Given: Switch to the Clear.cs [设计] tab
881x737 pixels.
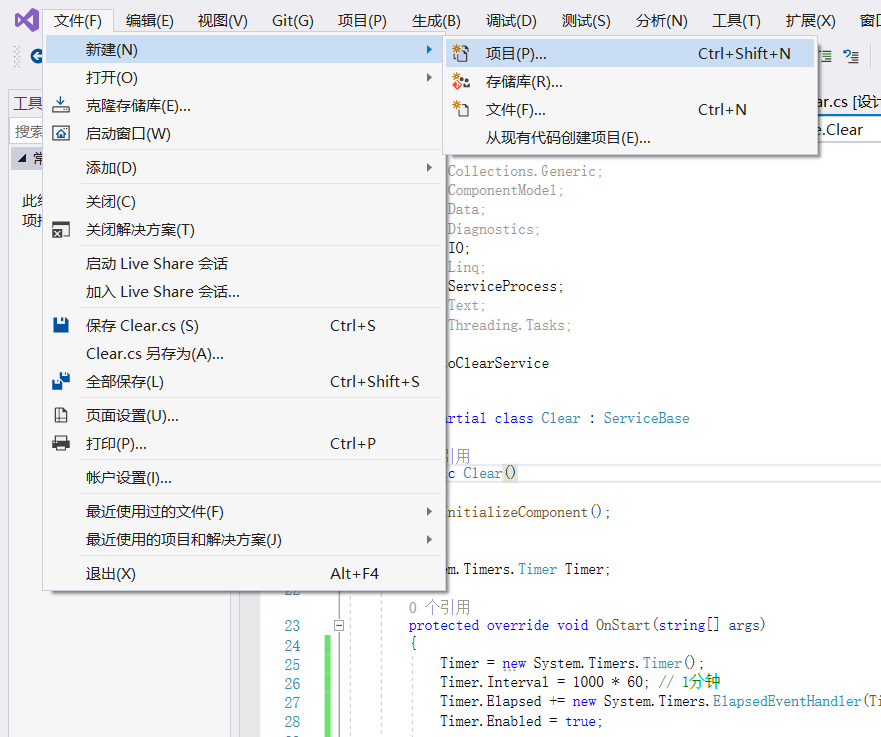Looking at the screenshot, I should (x=847, y=102).
